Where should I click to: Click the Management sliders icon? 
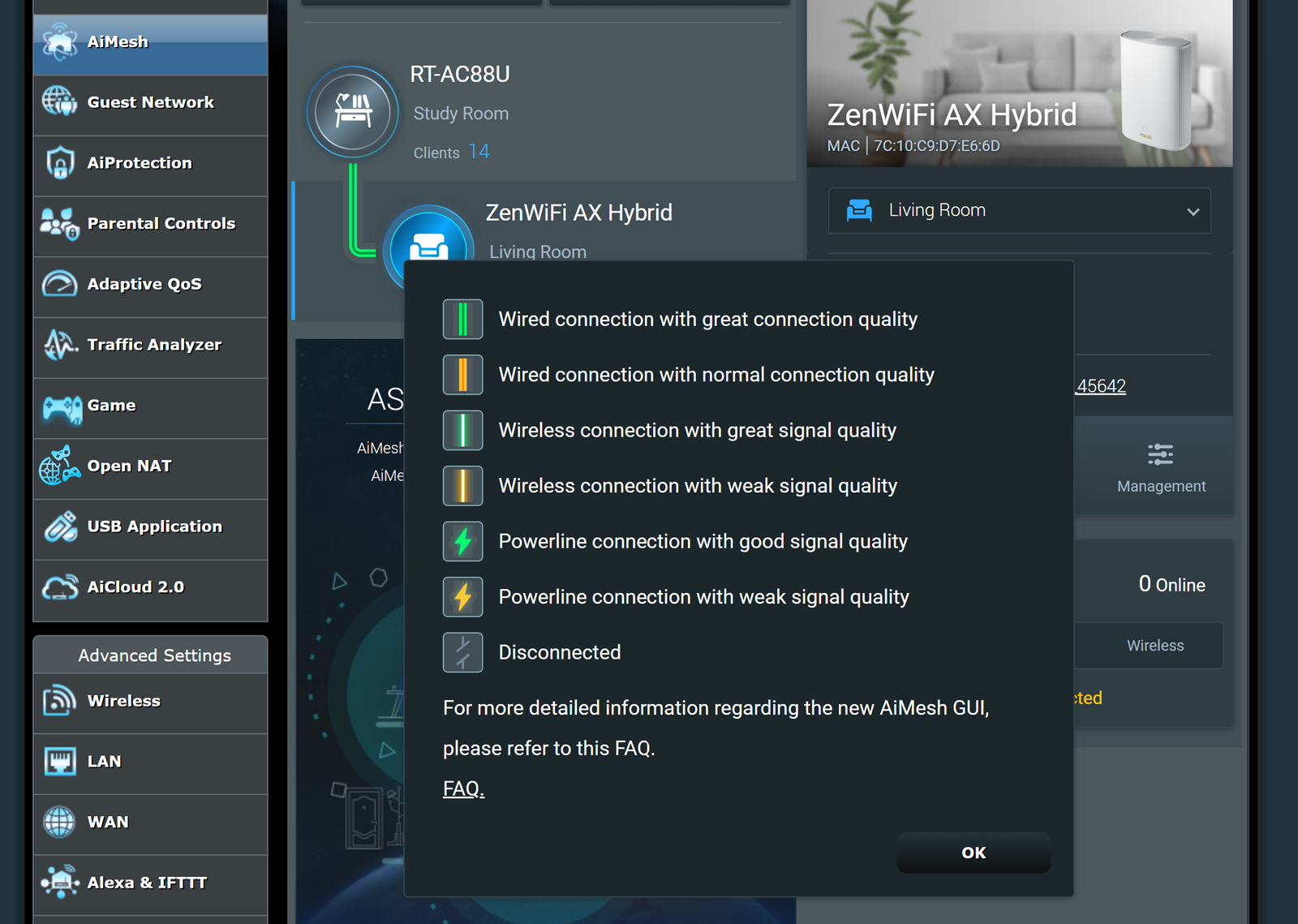pyautogui.click(x=1161, y=453)
